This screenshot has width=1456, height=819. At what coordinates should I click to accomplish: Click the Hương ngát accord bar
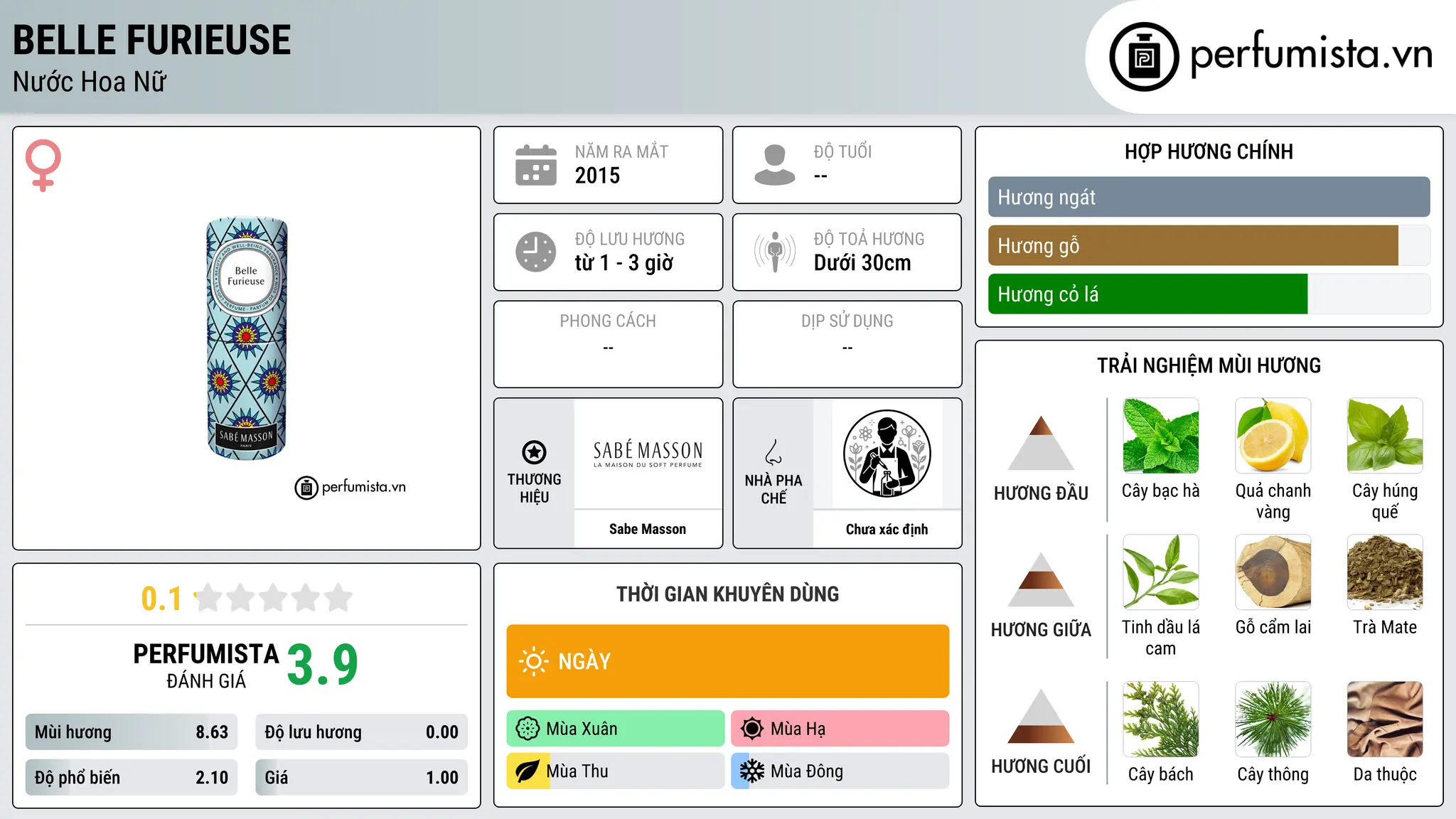pyautogui.click(x=1209, y=197)
